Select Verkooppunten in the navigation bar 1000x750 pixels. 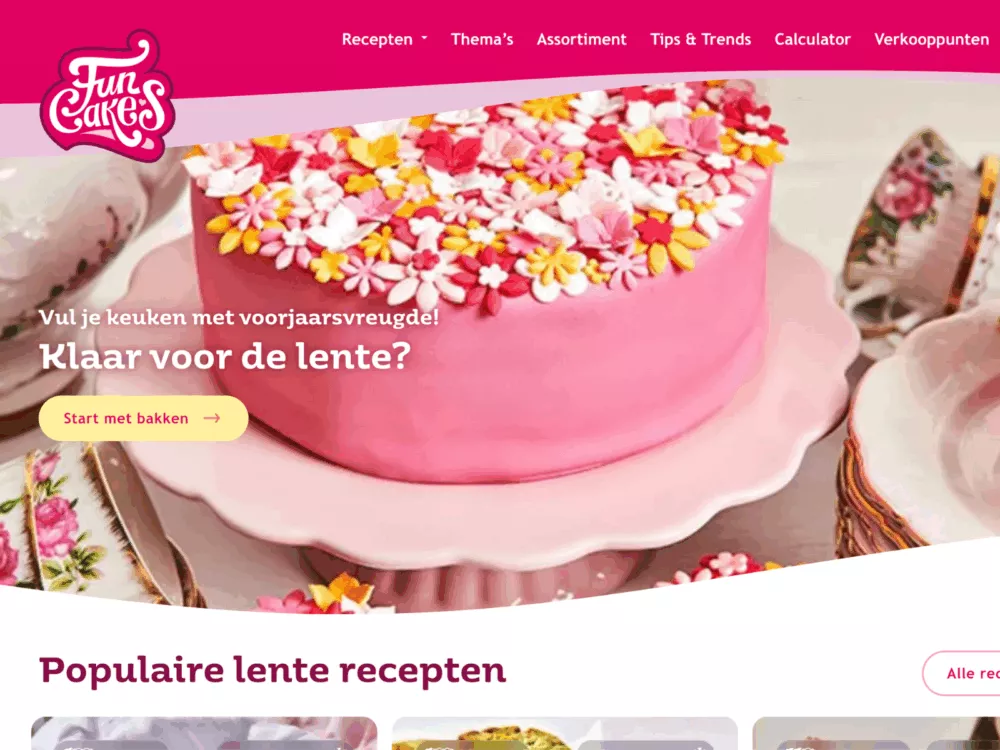point(931,40)
